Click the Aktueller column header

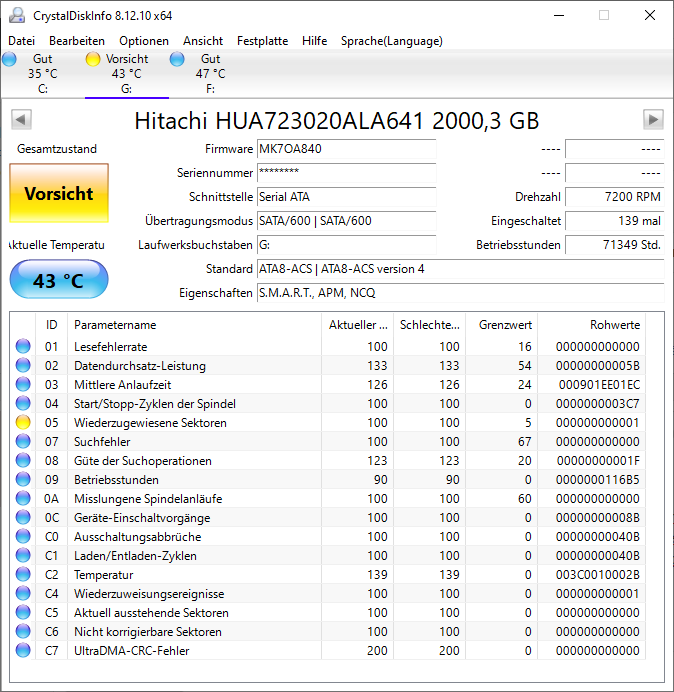(x=358, y=325)
